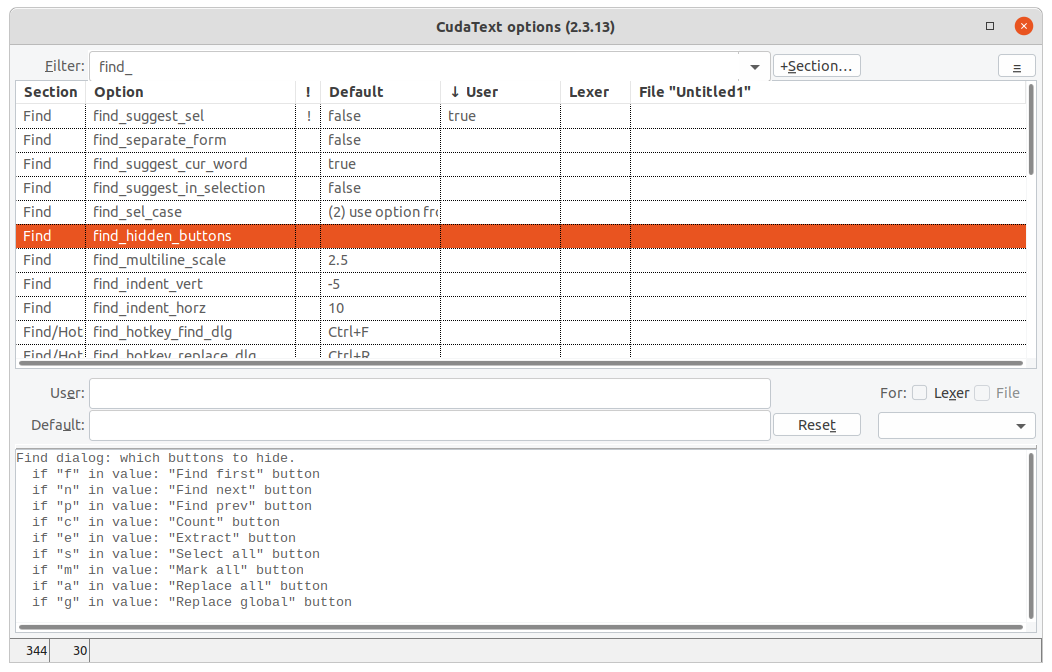The width and height of the screenshot is (1052, 672).
Task: Select the highlighted find_hidden_buttons row
Action: tap(521, 236)
